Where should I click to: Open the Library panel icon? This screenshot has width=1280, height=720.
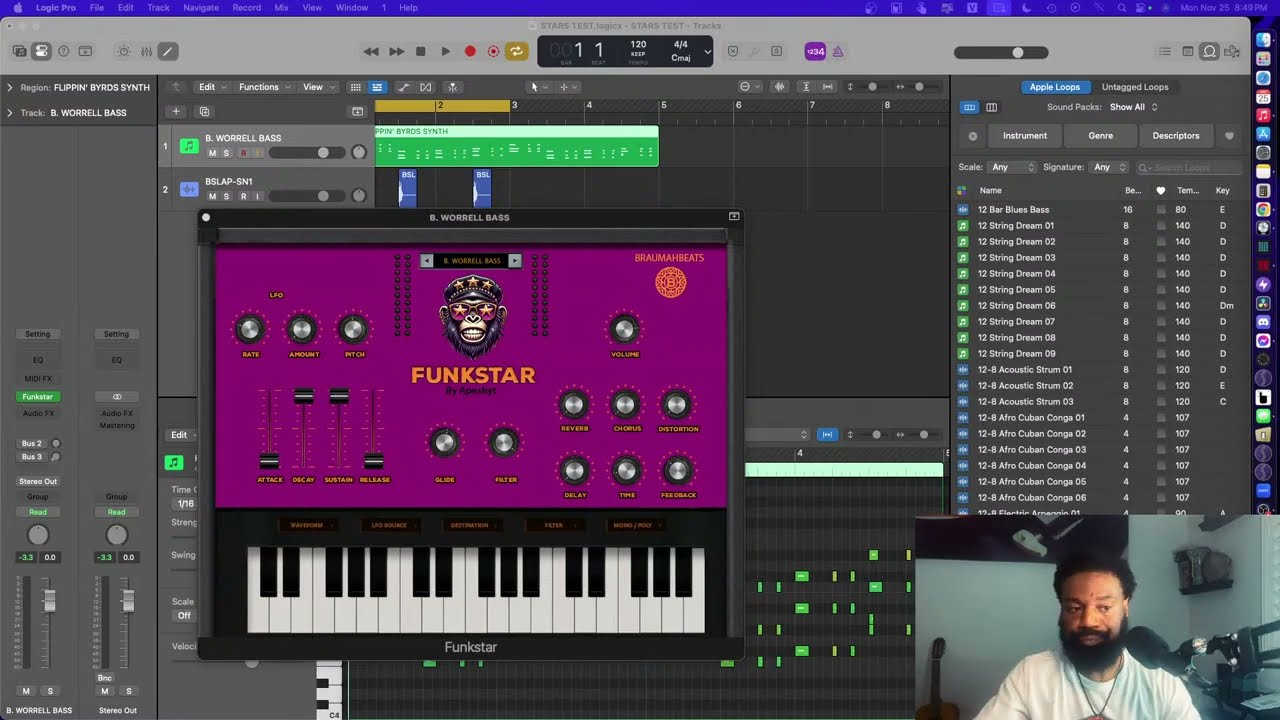[19, 51]
